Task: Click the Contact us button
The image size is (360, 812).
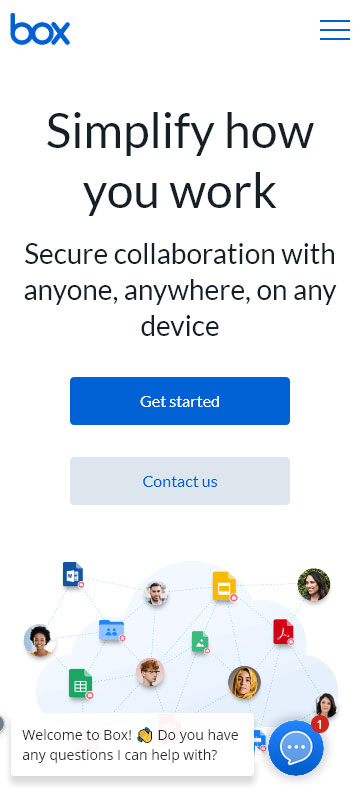Action: click(180, 481)
